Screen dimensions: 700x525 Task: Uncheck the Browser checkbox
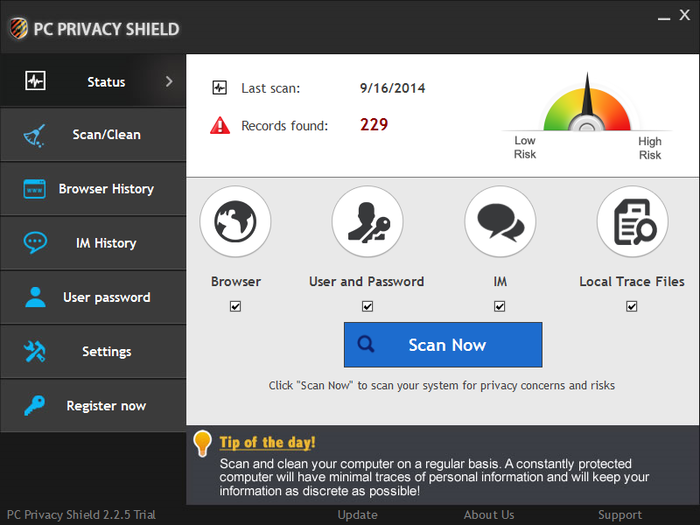click(235, 307)
